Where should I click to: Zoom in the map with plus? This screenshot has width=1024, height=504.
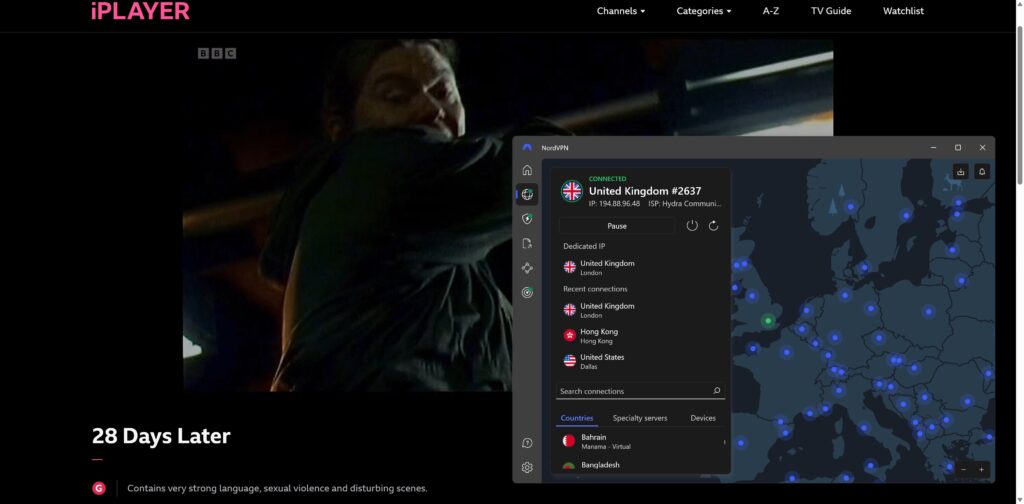tap(981, 469)
